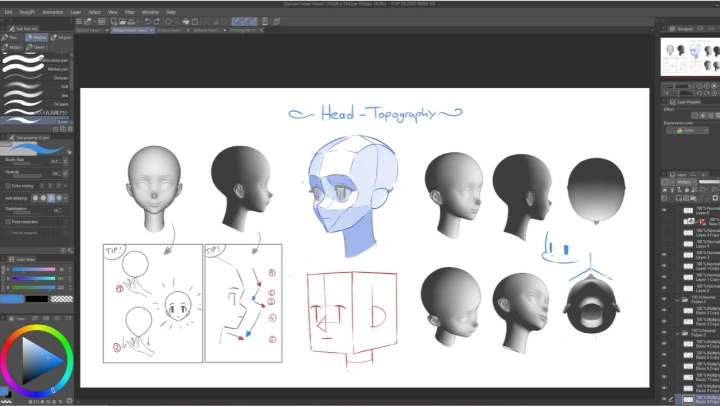Click the blue main color swatch
Viewport: 720px width, 406px height.
click(x=12, y=299)
